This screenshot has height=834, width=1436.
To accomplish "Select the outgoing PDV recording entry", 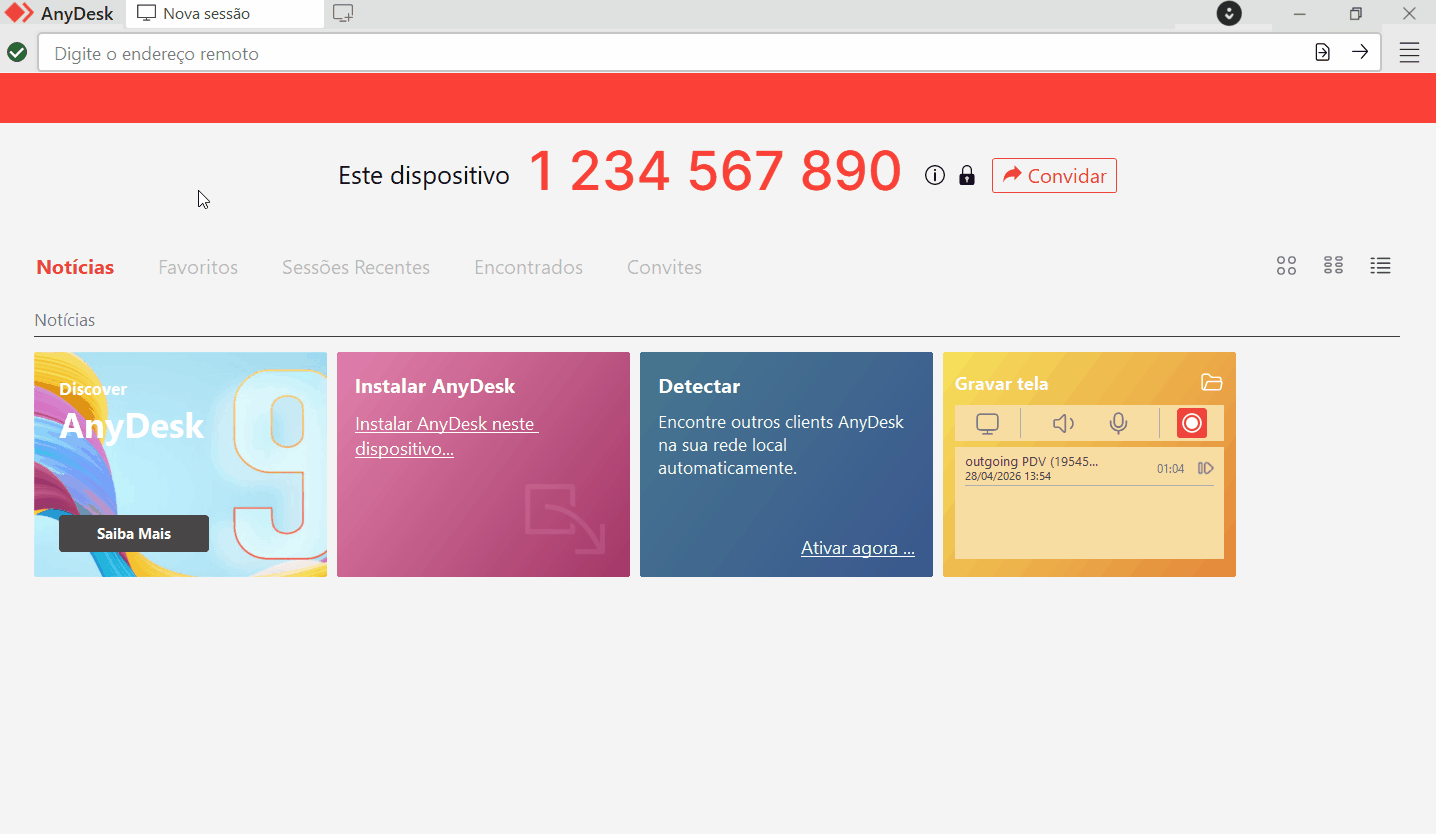I will pyautogui.click(x=1089, y=468).
